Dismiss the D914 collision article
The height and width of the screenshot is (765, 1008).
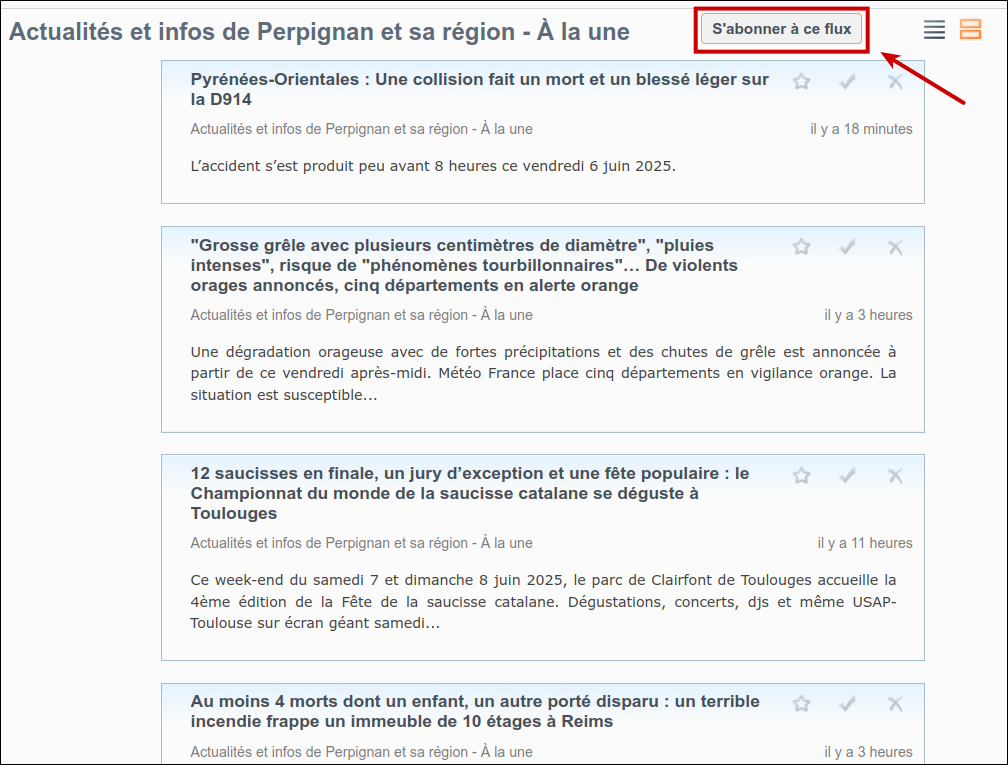pyautogui.click(x=895, y=82)
